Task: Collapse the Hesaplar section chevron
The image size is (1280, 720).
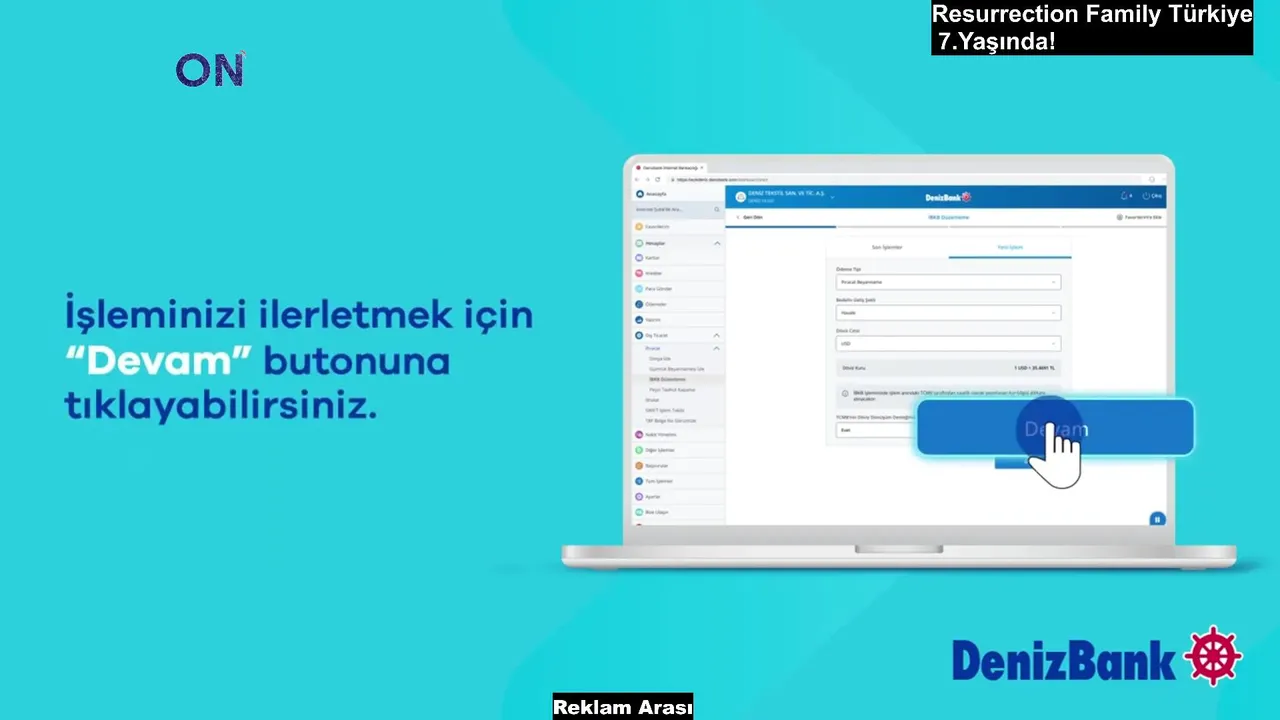Action: click(x=717, y=243)
